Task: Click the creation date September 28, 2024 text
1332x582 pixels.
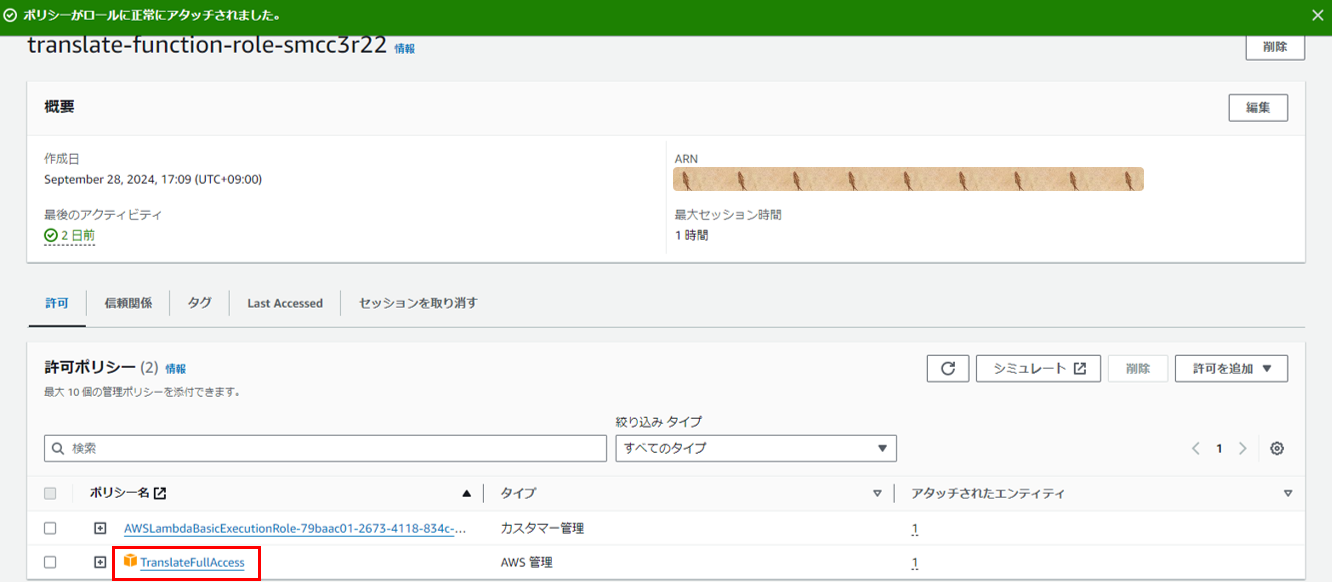Action: coord(153,179)
